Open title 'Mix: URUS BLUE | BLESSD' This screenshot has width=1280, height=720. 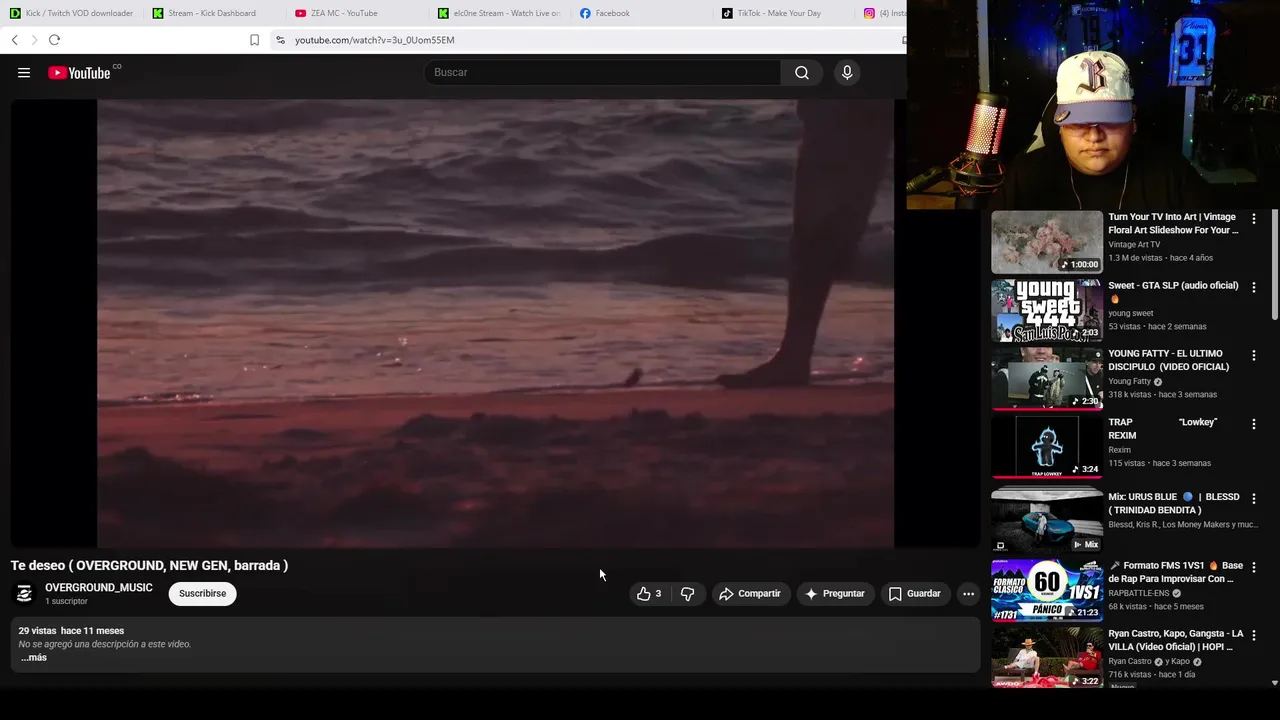point(1174,503)
